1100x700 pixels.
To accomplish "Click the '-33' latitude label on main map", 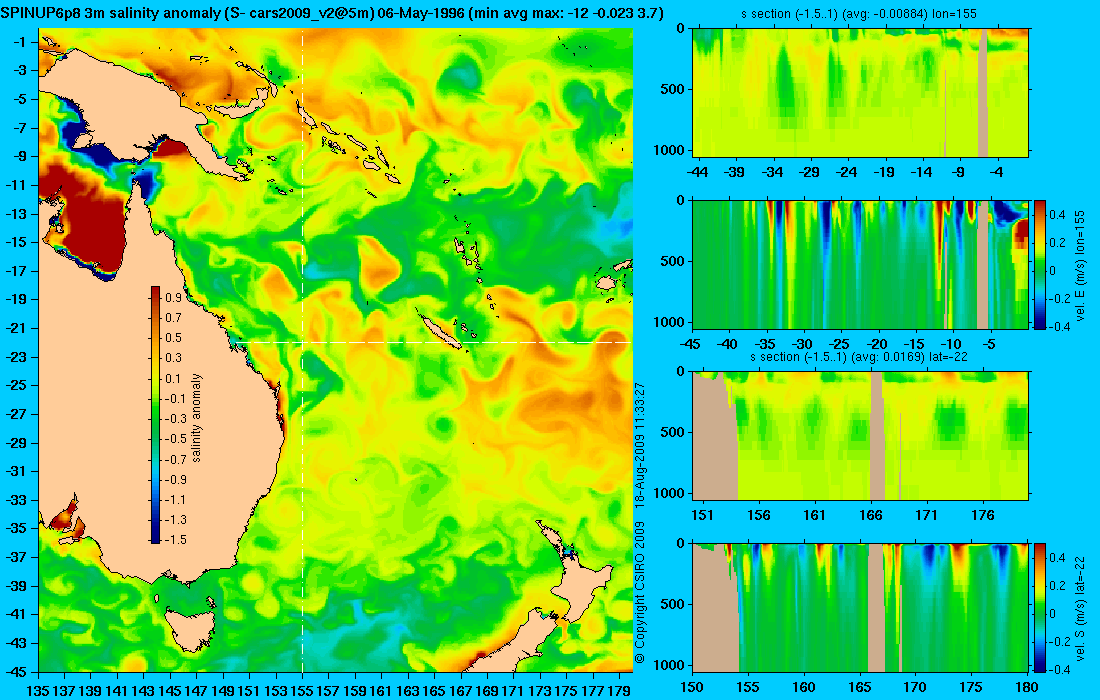I will point(17,499).
